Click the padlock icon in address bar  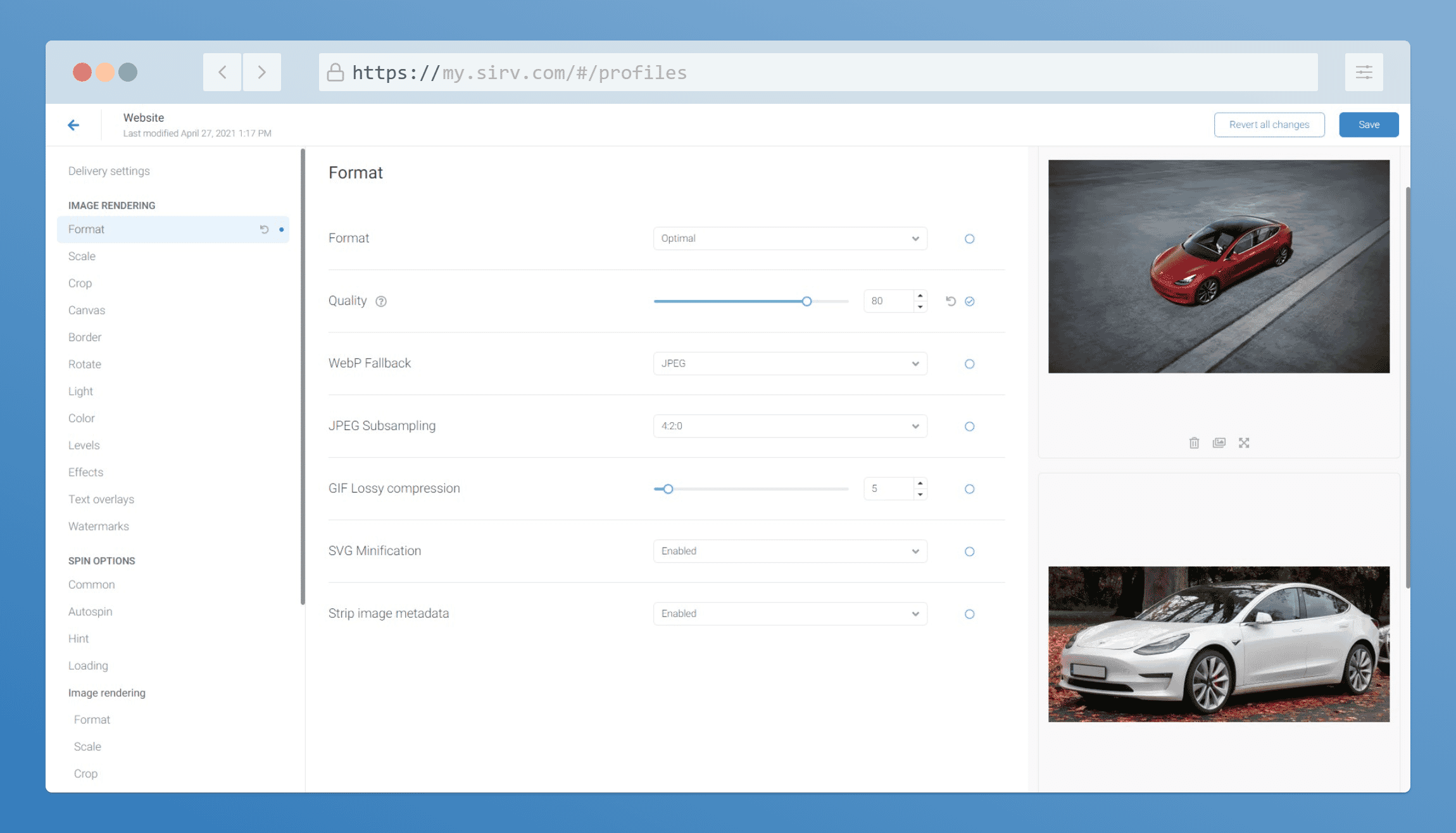(x=336, y=72)
